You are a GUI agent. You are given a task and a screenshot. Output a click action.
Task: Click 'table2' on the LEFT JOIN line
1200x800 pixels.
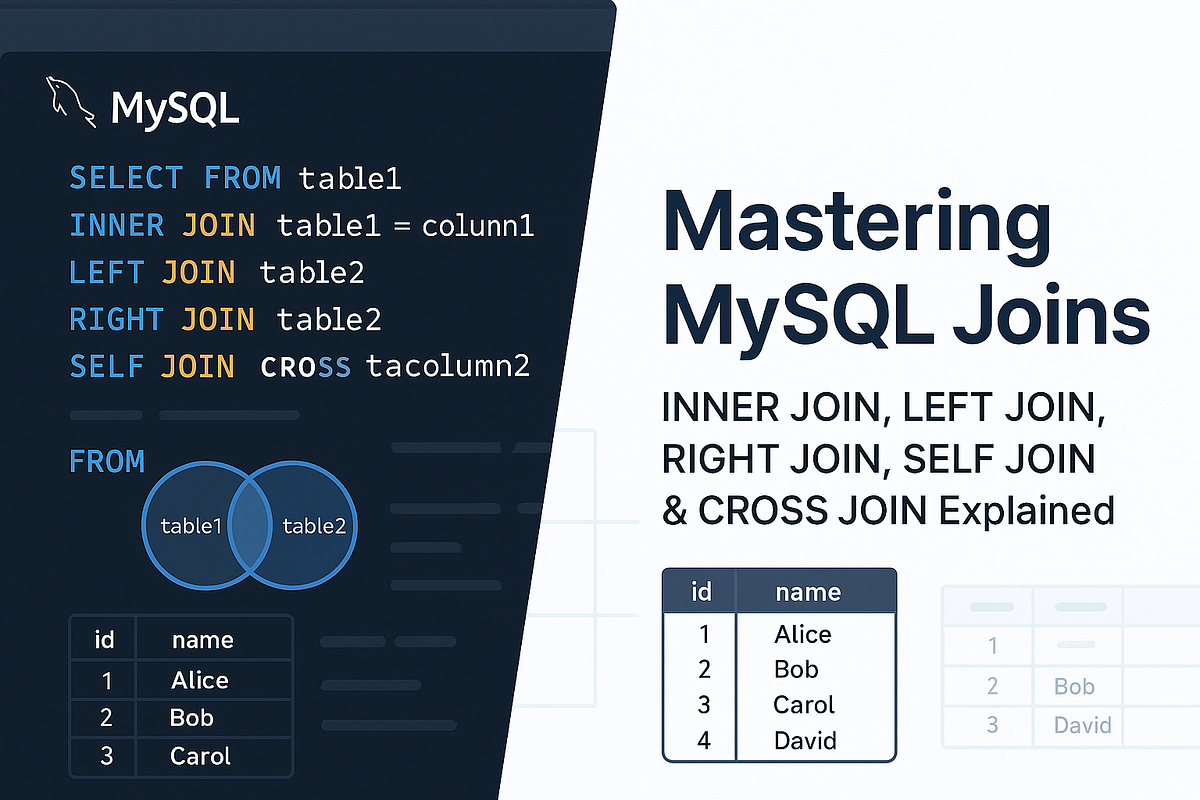point(312,272)
